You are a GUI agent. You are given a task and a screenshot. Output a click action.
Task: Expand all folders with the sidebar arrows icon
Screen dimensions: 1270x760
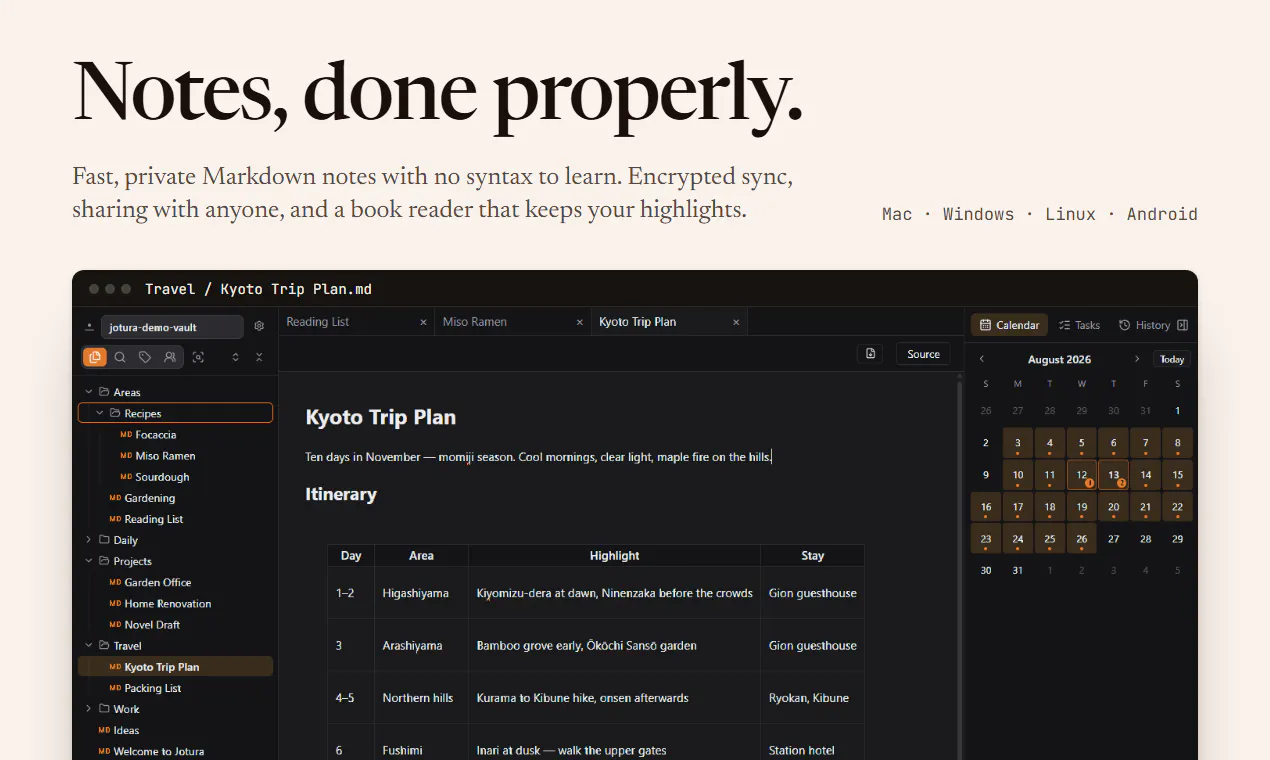[236, 357]
